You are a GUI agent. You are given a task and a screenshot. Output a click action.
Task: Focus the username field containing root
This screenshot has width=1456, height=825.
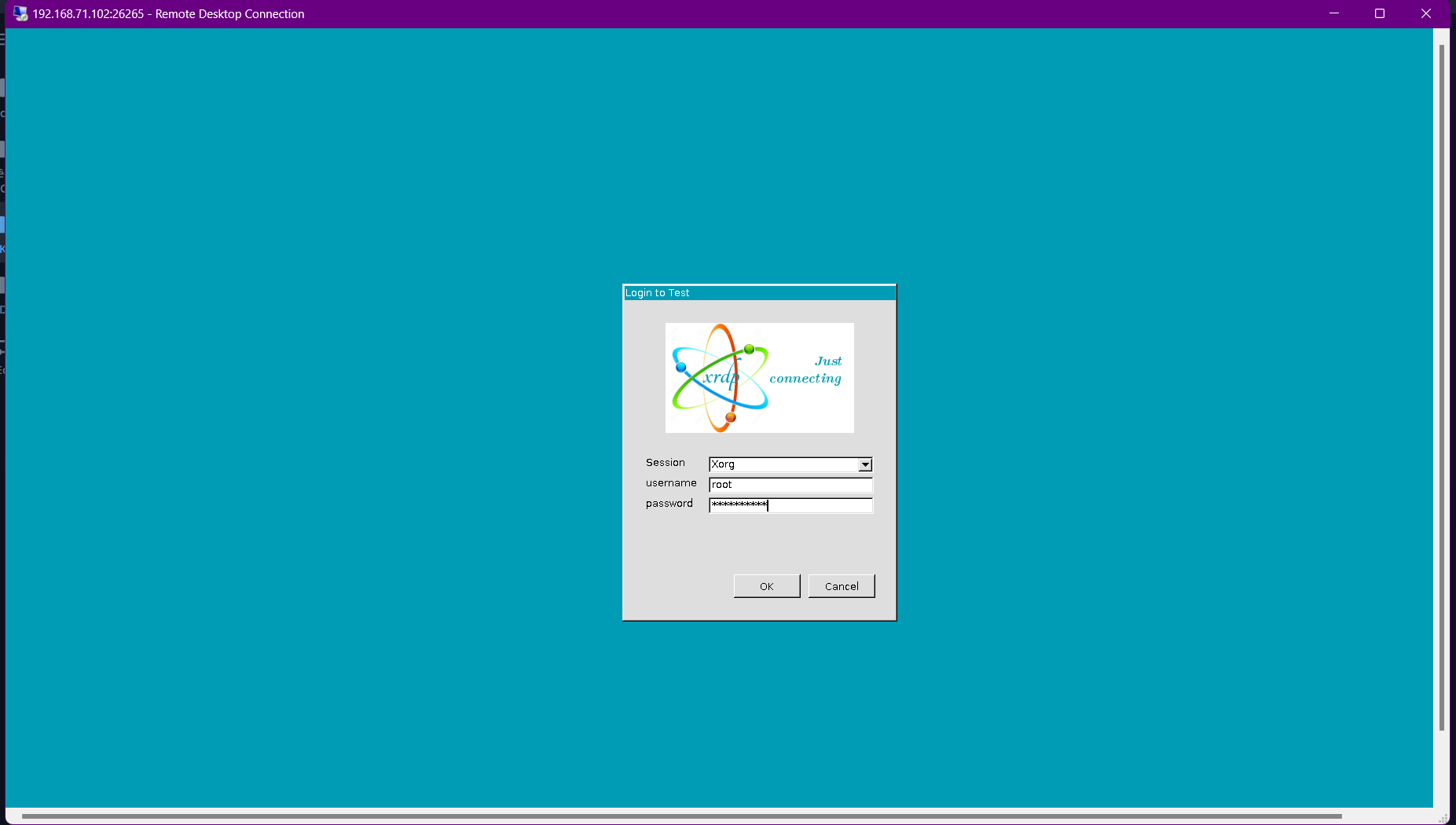pos(790,485)
